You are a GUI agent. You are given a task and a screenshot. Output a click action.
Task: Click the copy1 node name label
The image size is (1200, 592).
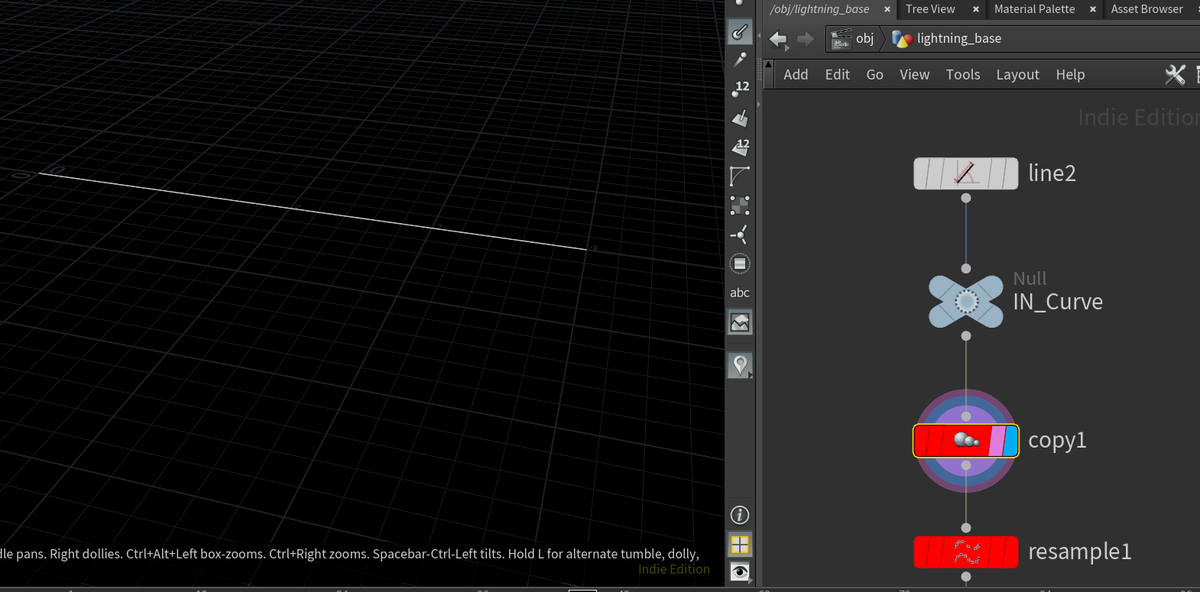(x=1057, y=440)
